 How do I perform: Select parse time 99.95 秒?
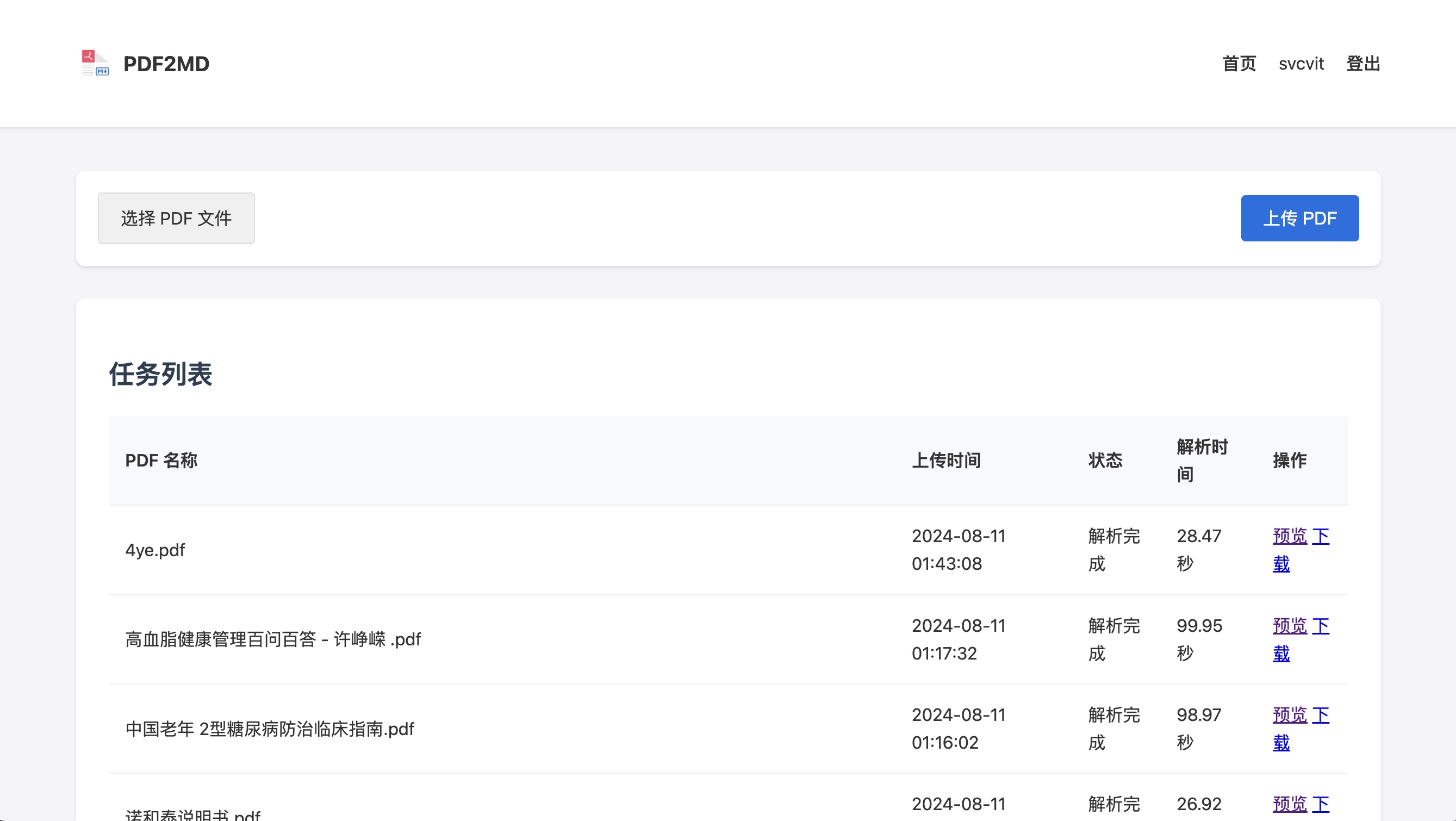point(1199,639)
